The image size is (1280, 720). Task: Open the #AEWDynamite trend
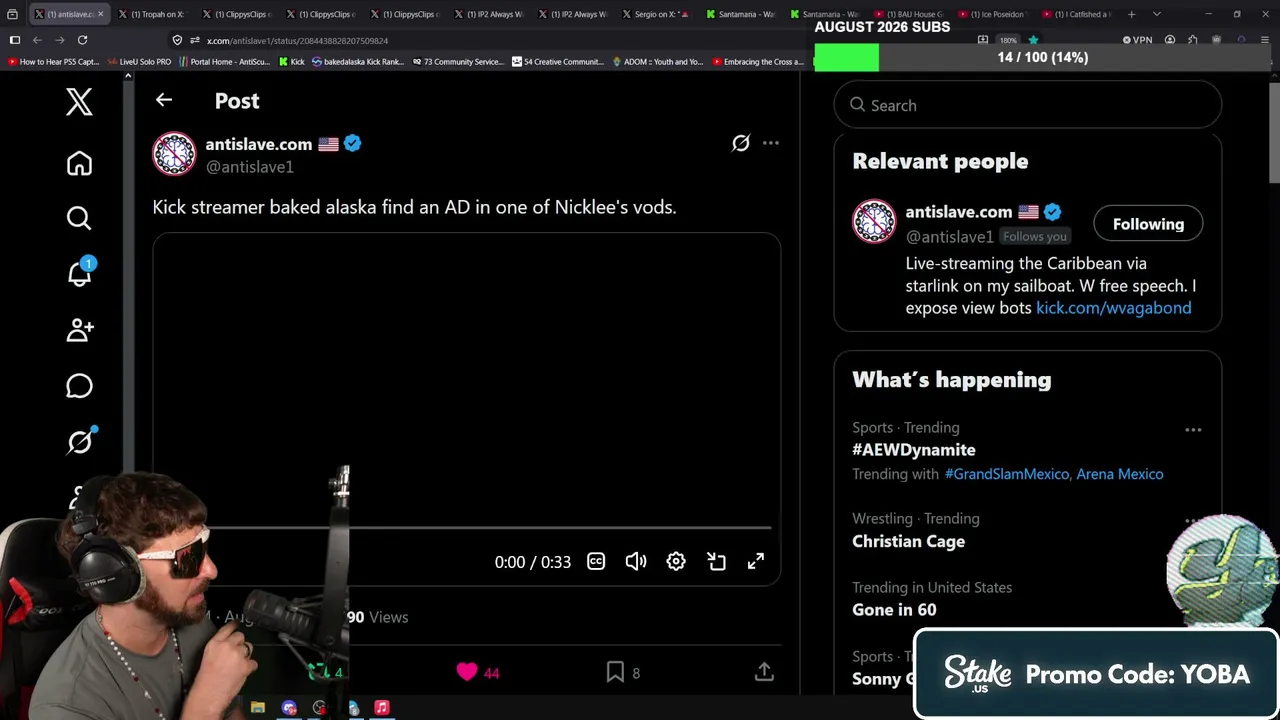click(914, 450)
